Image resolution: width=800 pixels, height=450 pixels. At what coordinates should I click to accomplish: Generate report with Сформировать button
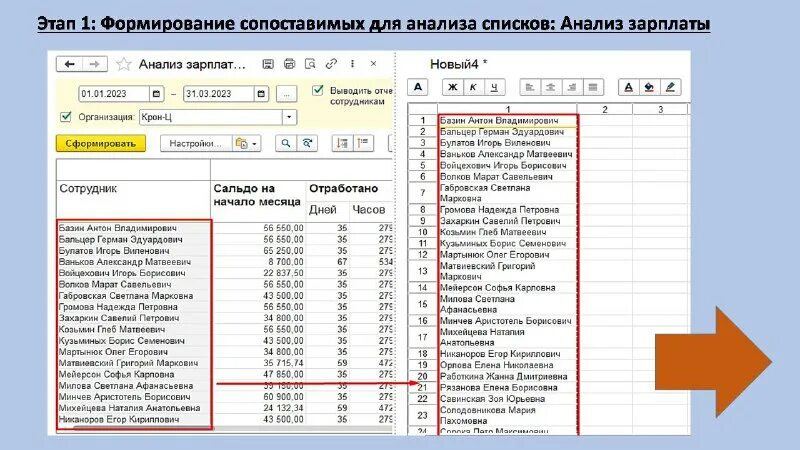click(x=101, y=144)
